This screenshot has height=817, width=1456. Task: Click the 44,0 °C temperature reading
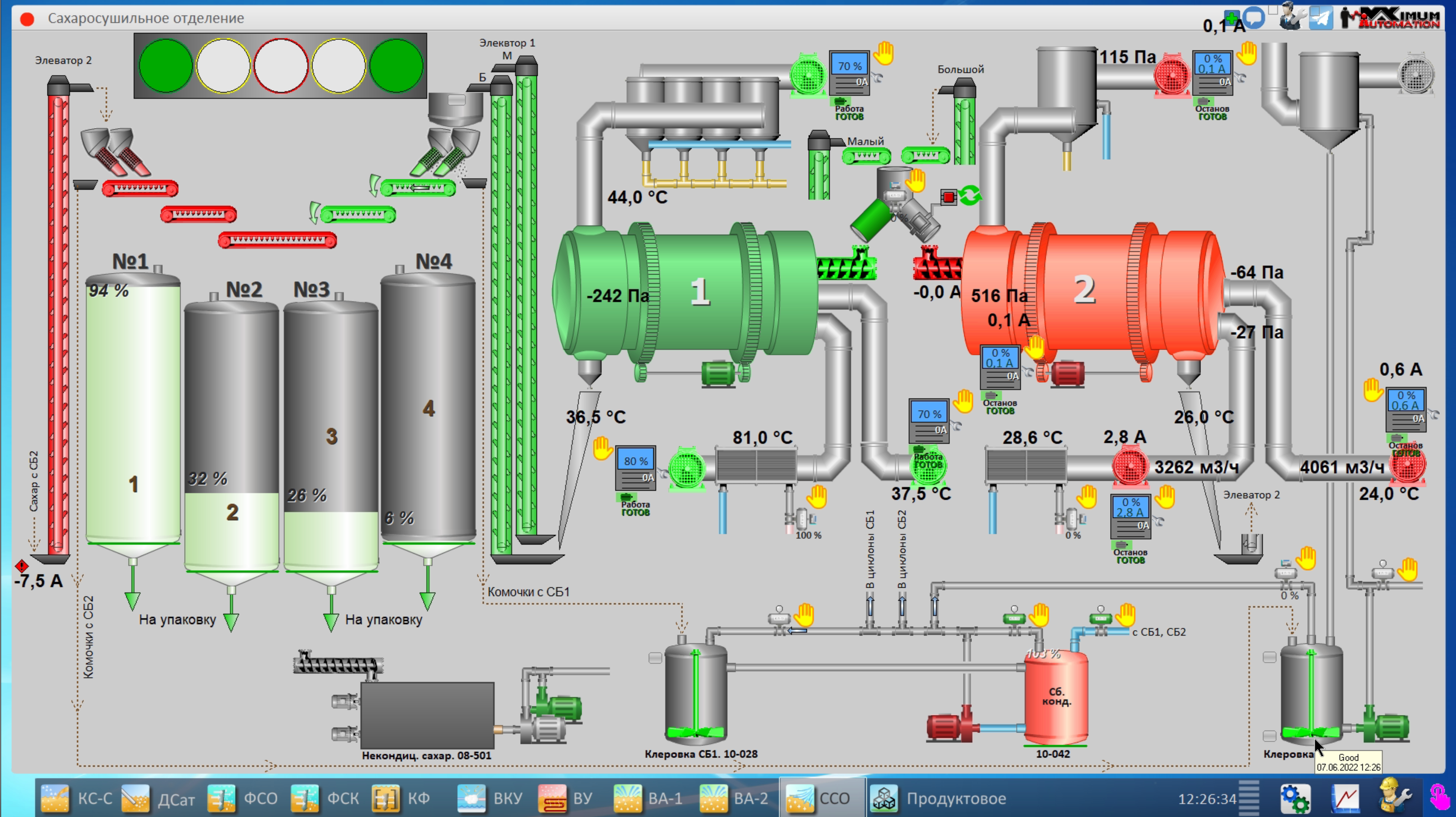637,197
